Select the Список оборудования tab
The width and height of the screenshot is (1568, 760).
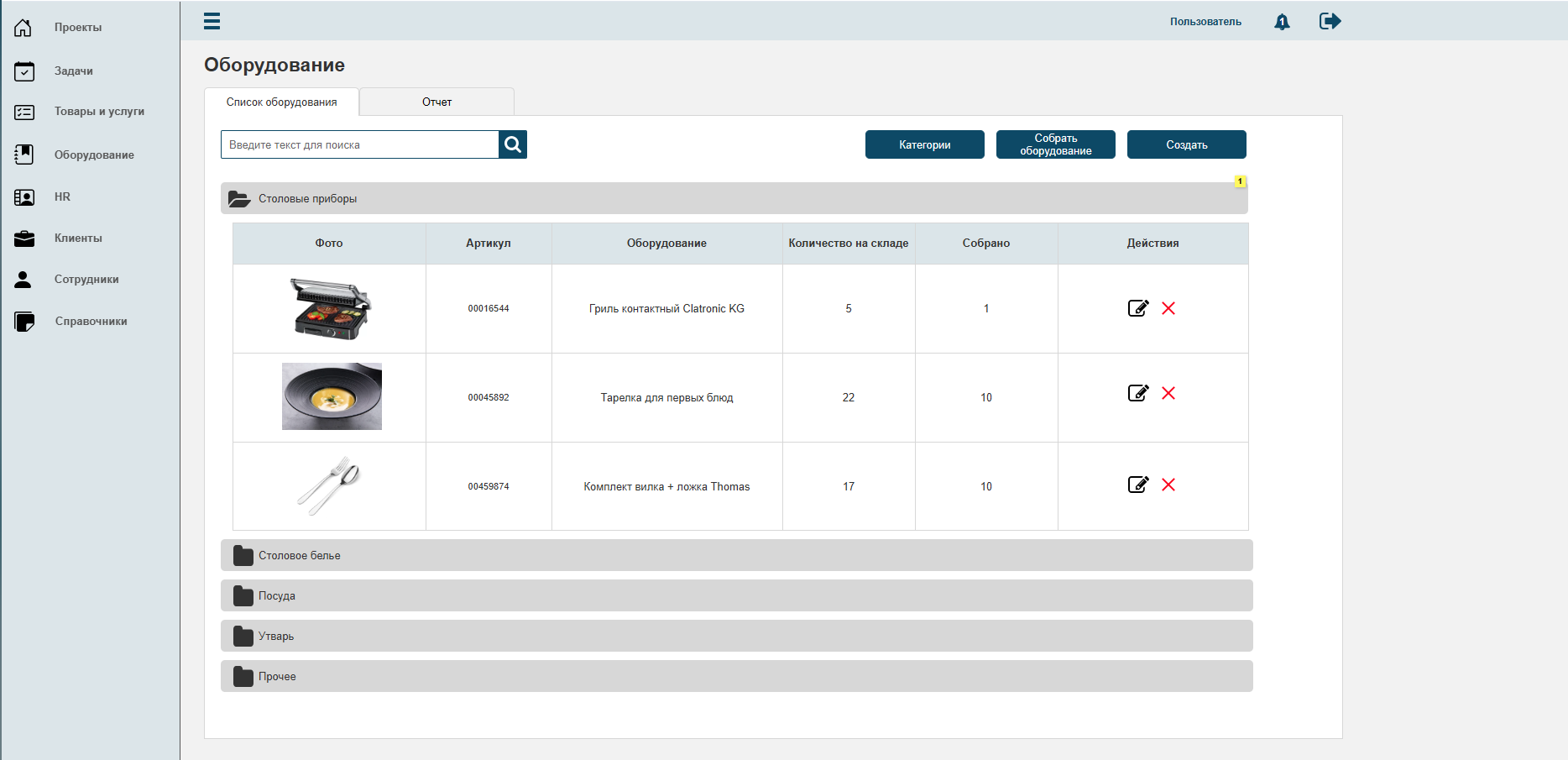[x=282, y=102]
